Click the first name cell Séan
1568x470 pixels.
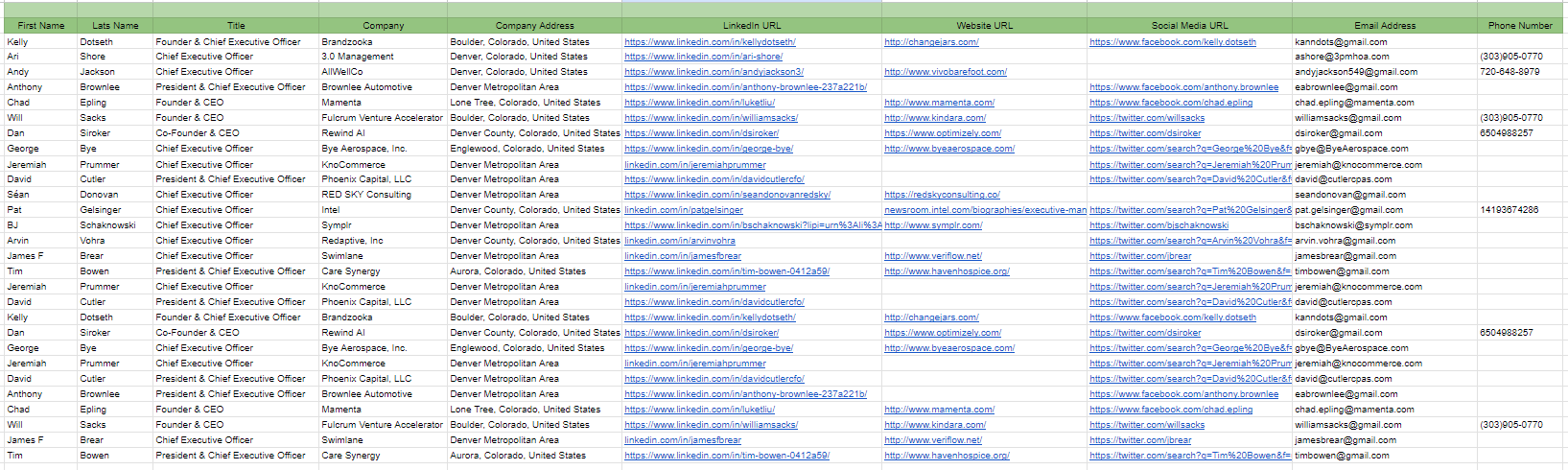click(x=41, y=195)
